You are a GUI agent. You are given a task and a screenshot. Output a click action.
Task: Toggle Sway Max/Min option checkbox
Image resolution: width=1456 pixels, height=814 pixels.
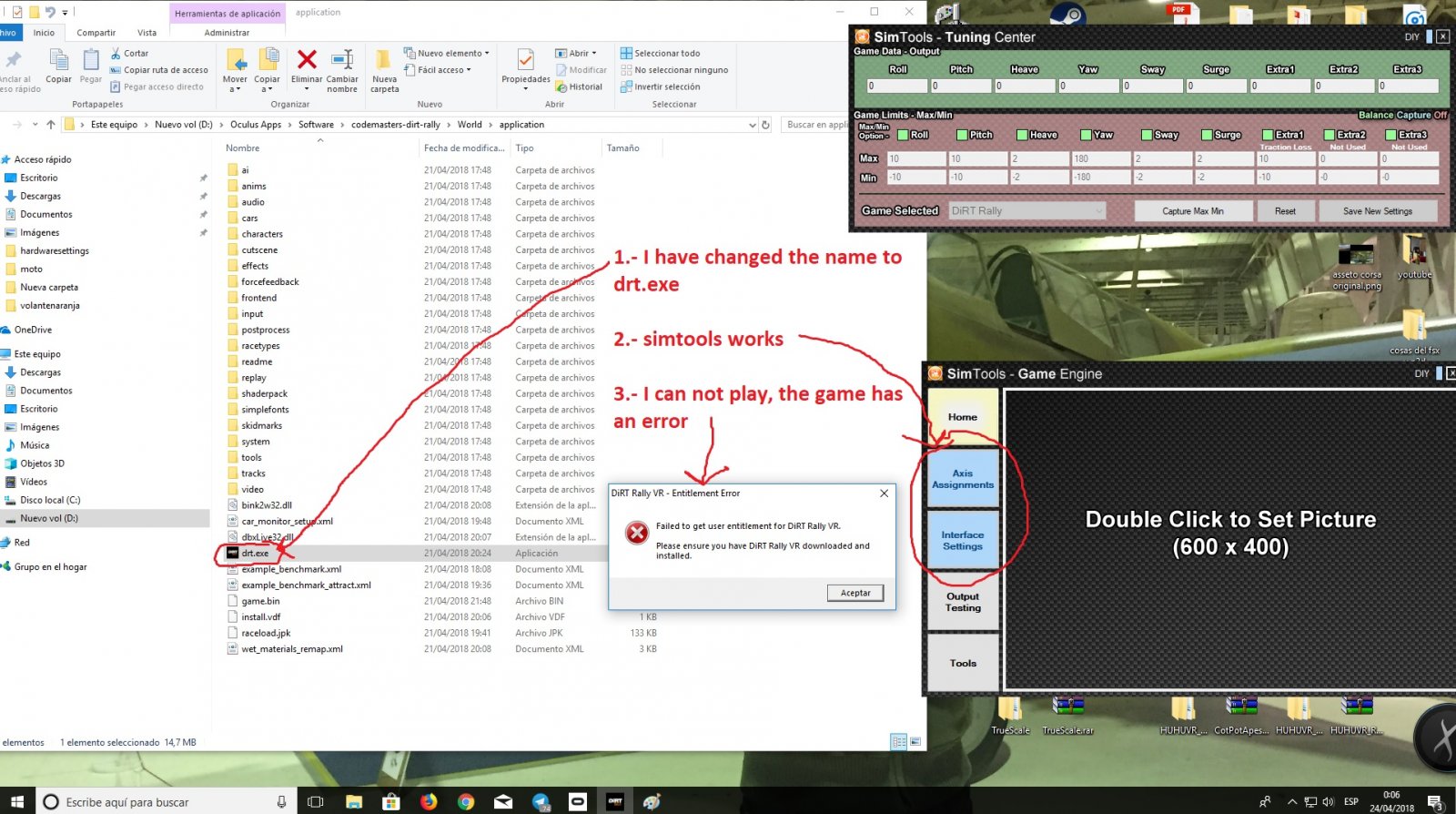click(1147, 135)
